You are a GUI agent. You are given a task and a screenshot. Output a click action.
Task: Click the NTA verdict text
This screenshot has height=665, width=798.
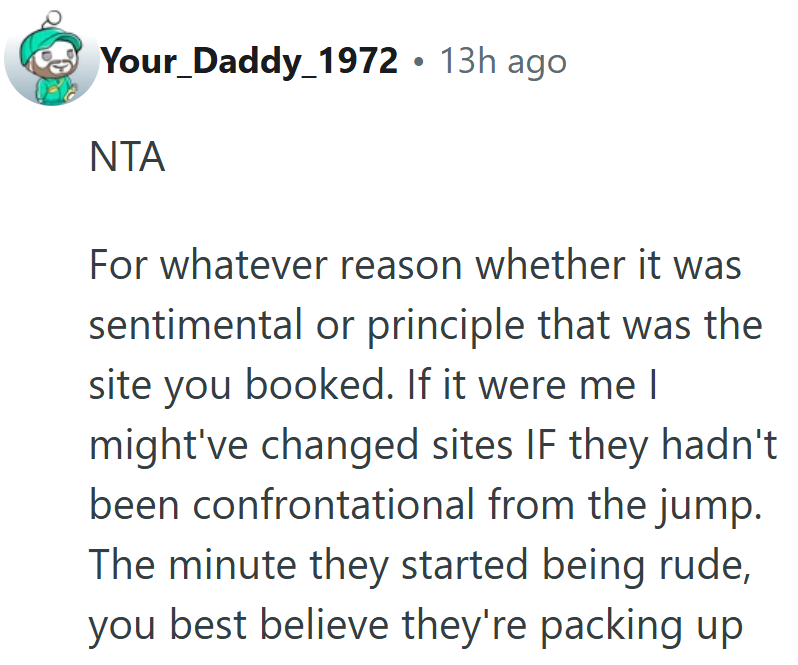(127, 159)
